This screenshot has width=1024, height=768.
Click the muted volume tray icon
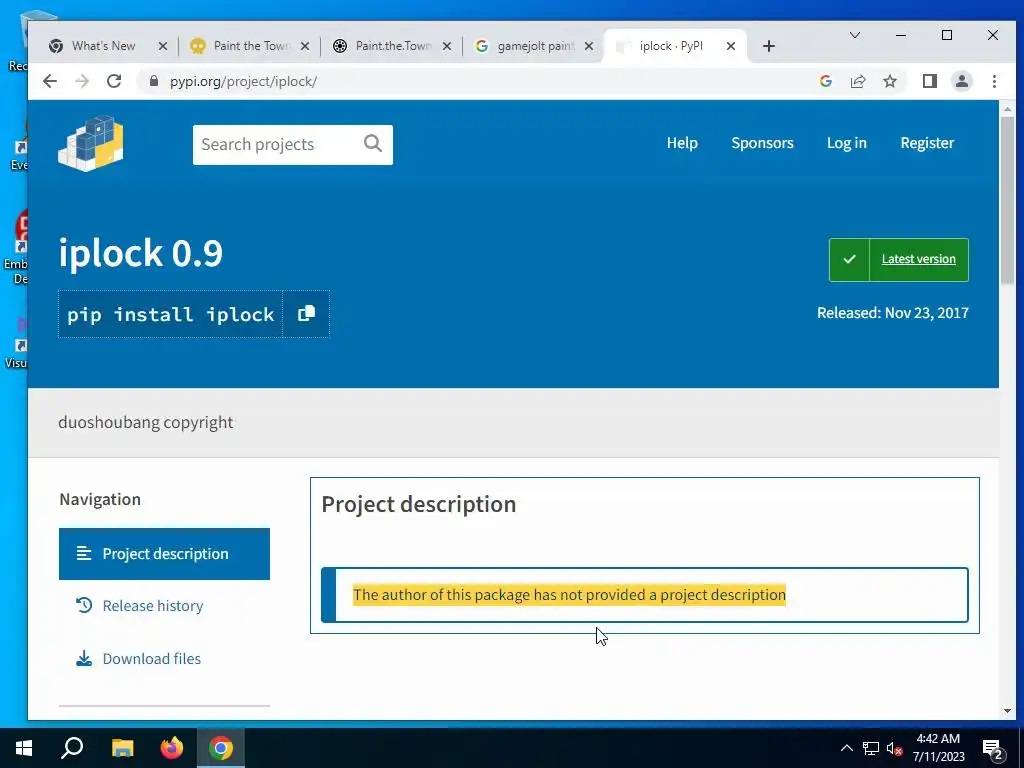pyautogui.click(x=894, y=748)
